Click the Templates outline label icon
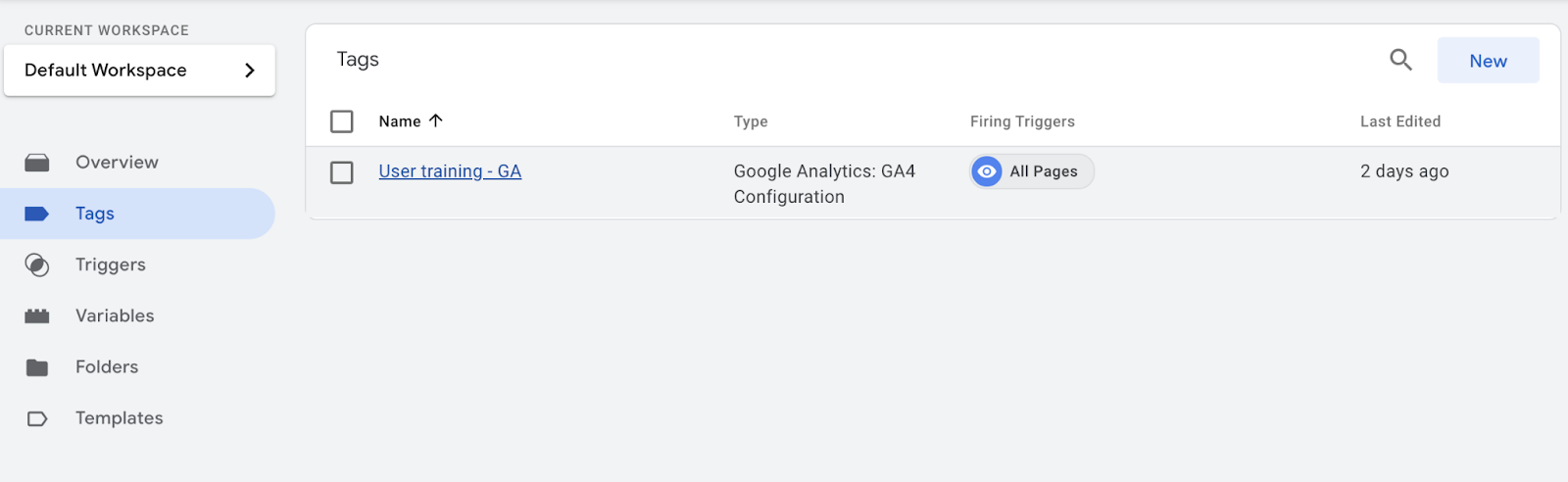Viewport: 1568px width, 482px height. [37, 418]
